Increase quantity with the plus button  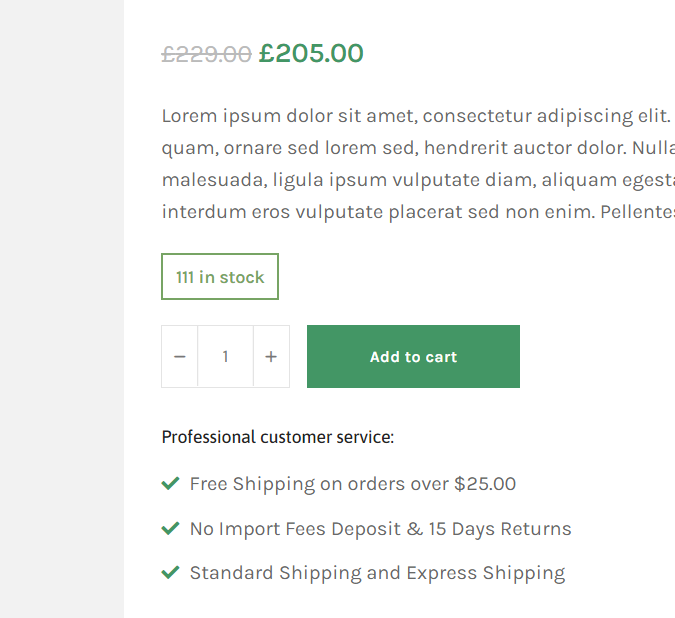point(271,357)
